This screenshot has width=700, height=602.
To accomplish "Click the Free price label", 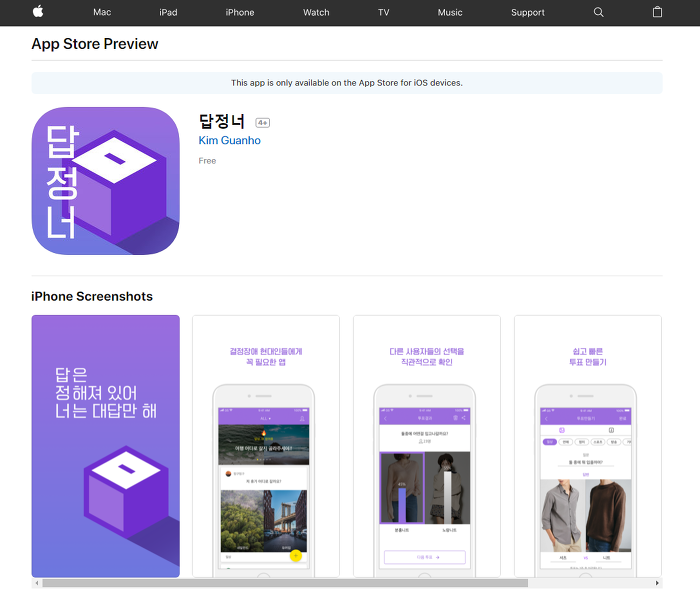I will coord(207,161).
